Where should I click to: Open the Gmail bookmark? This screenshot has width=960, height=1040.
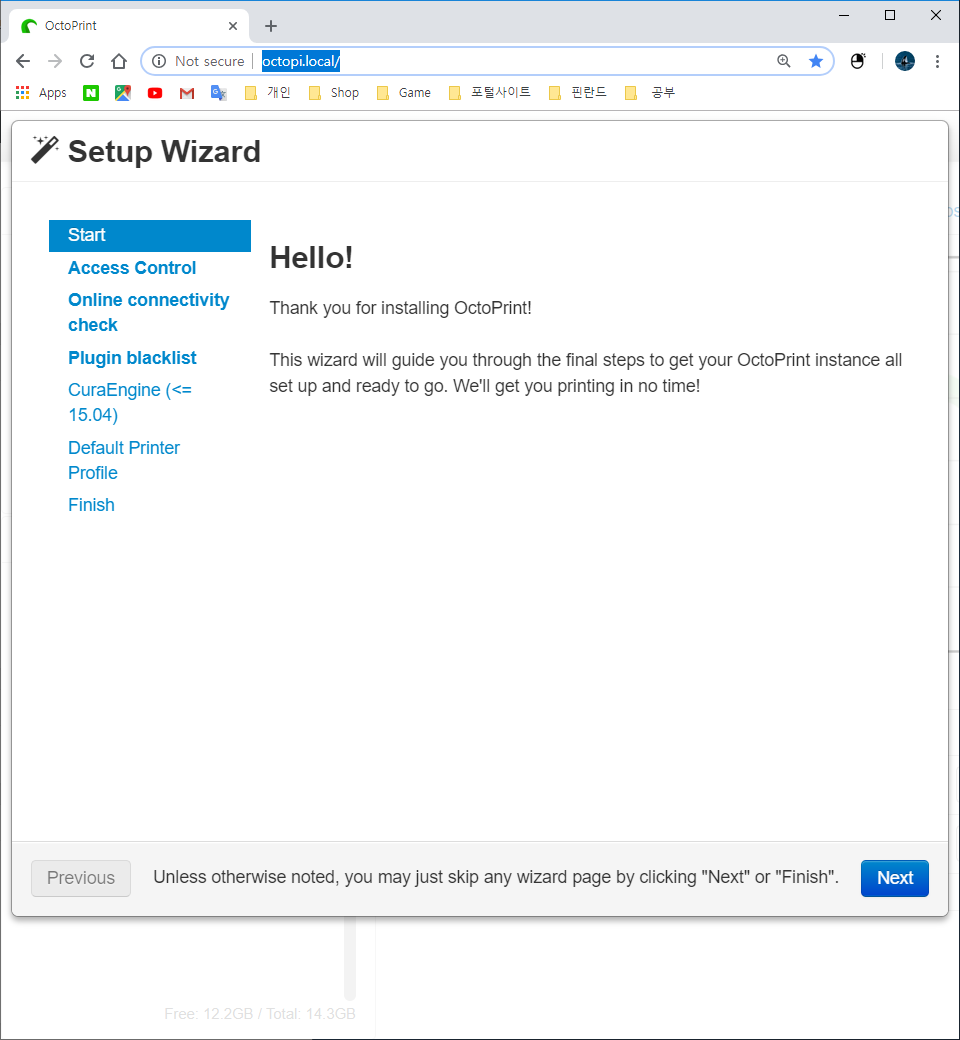click(186, 93)
